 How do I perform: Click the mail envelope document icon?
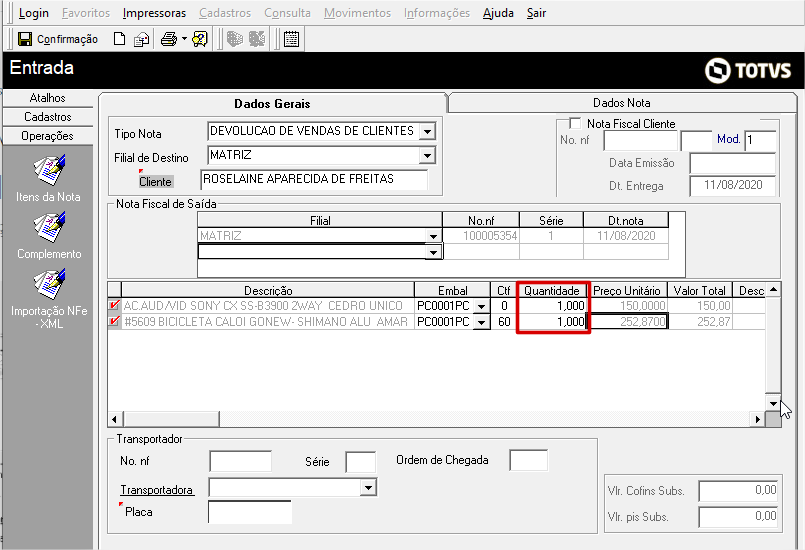141,40
